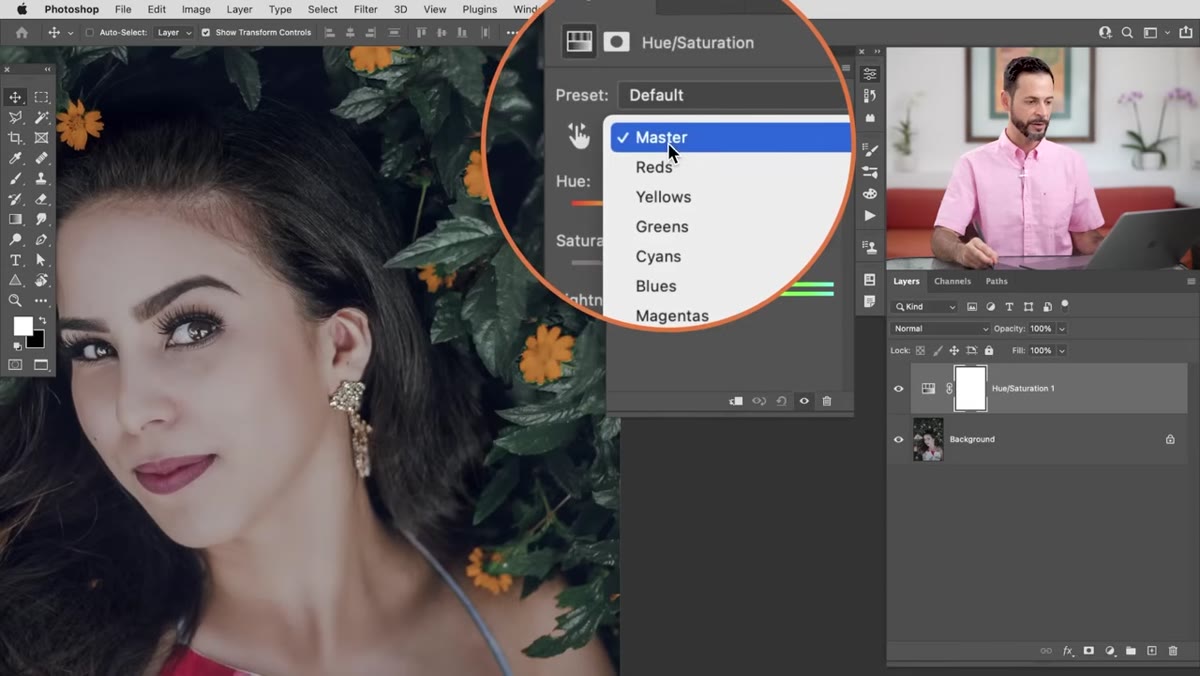Delete layer using Layers panel trash
The width and height of the screenshot is (1200, 676).
pos(1173,651)
